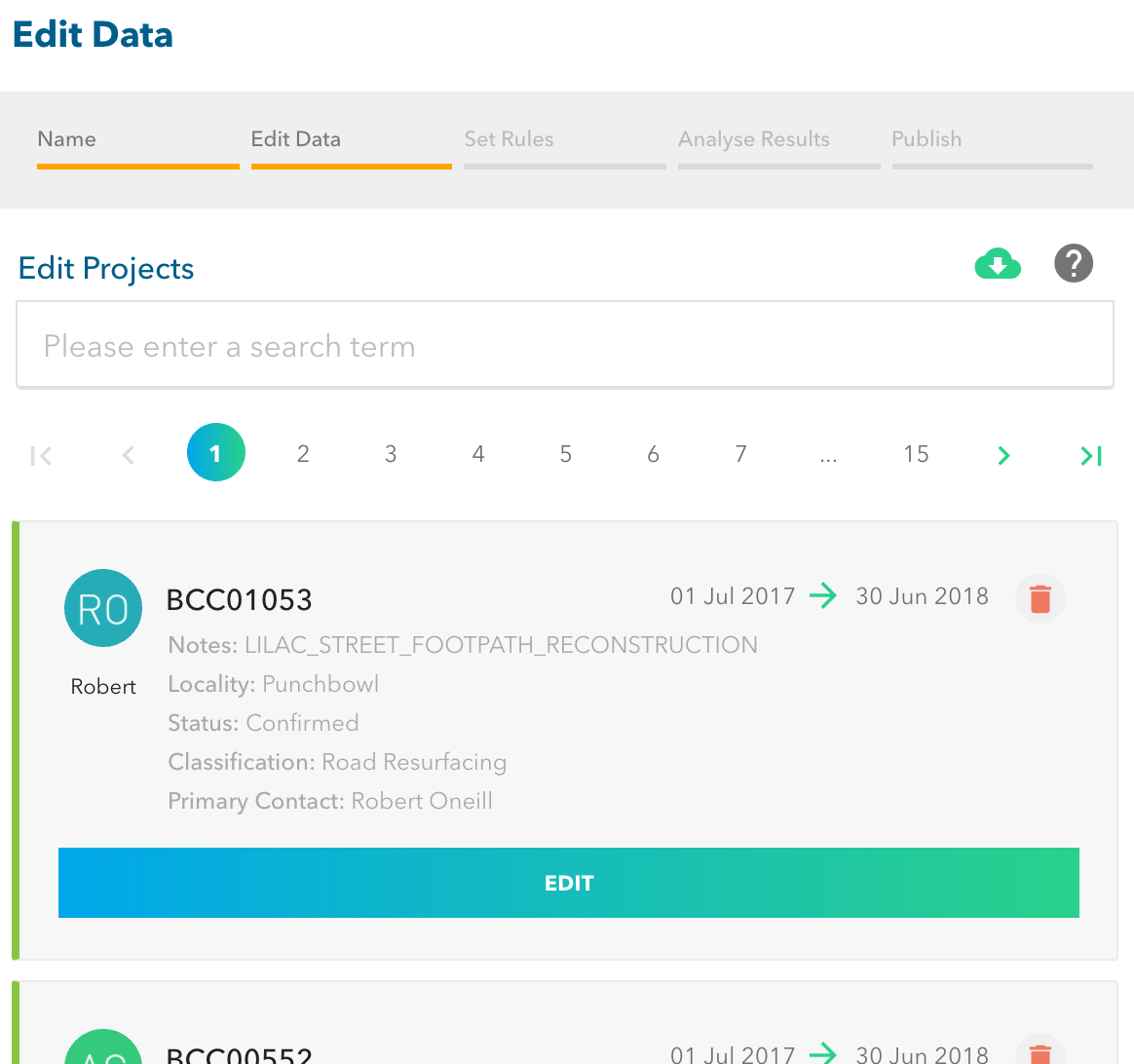
Task: Click the previous page chevron
Action: 128,454
